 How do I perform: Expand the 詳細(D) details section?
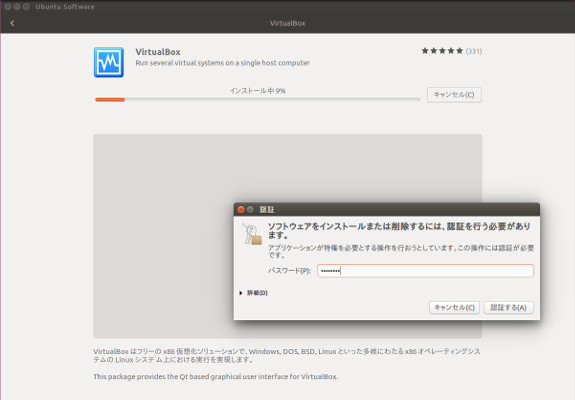coord(254,293)
